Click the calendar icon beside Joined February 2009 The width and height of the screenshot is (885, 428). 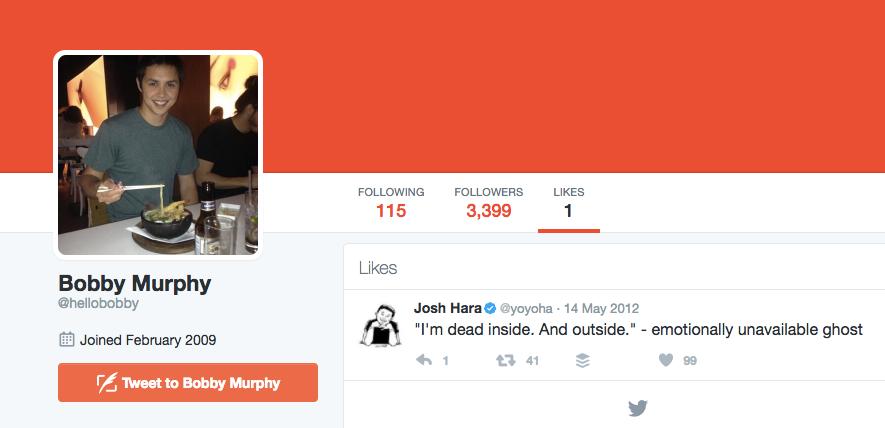(x=67, y=340)
